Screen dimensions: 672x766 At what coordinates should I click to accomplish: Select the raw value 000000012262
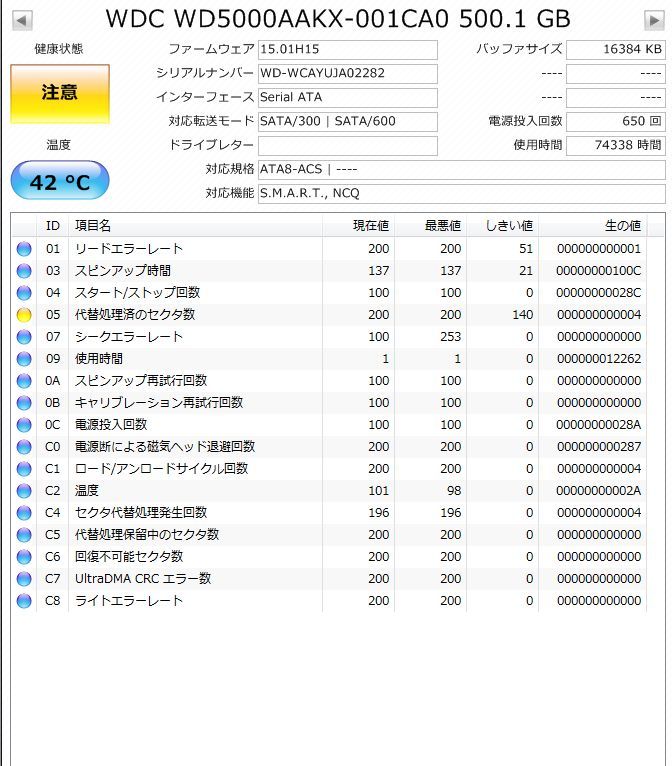(x=599, y=359)
